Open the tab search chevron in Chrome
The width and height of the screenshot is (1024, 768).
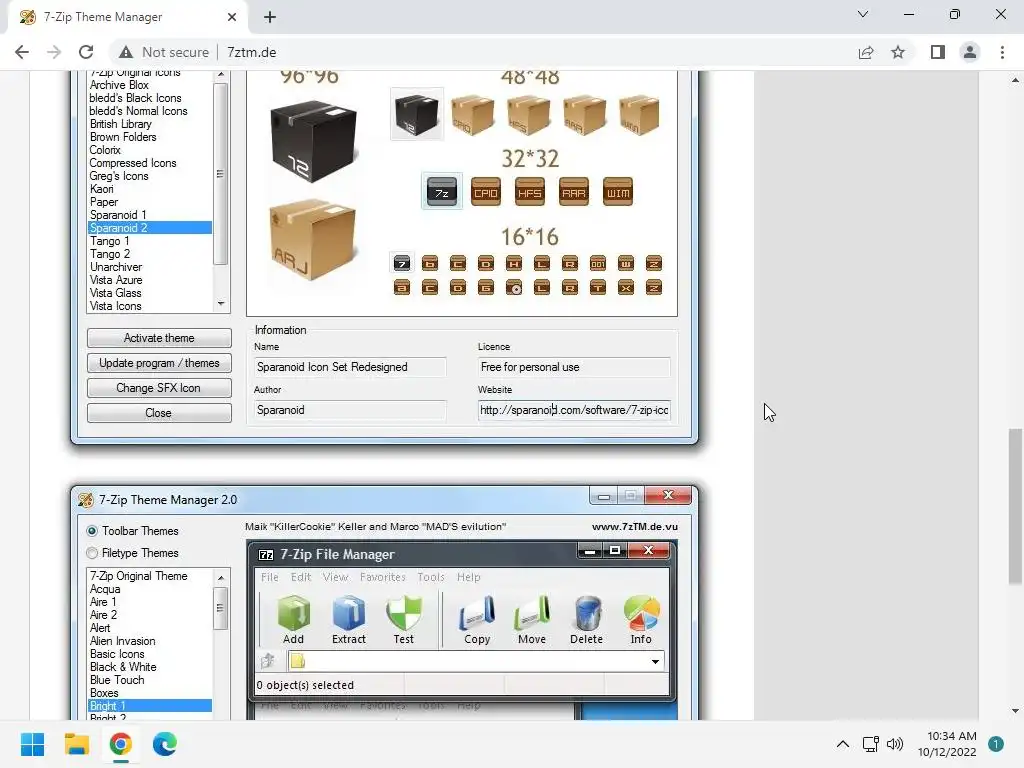pos(863,14)
